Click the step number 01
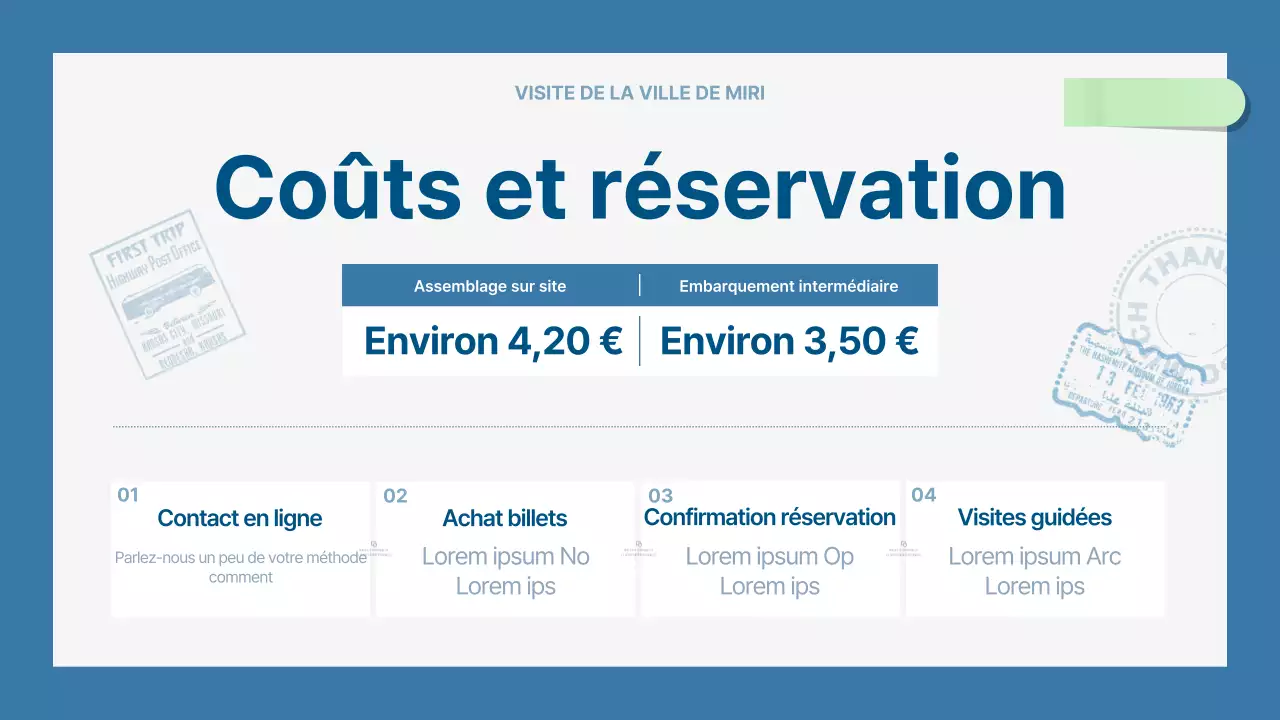Viewport: 1280px width, 720px height. click(x=128, y=495)
